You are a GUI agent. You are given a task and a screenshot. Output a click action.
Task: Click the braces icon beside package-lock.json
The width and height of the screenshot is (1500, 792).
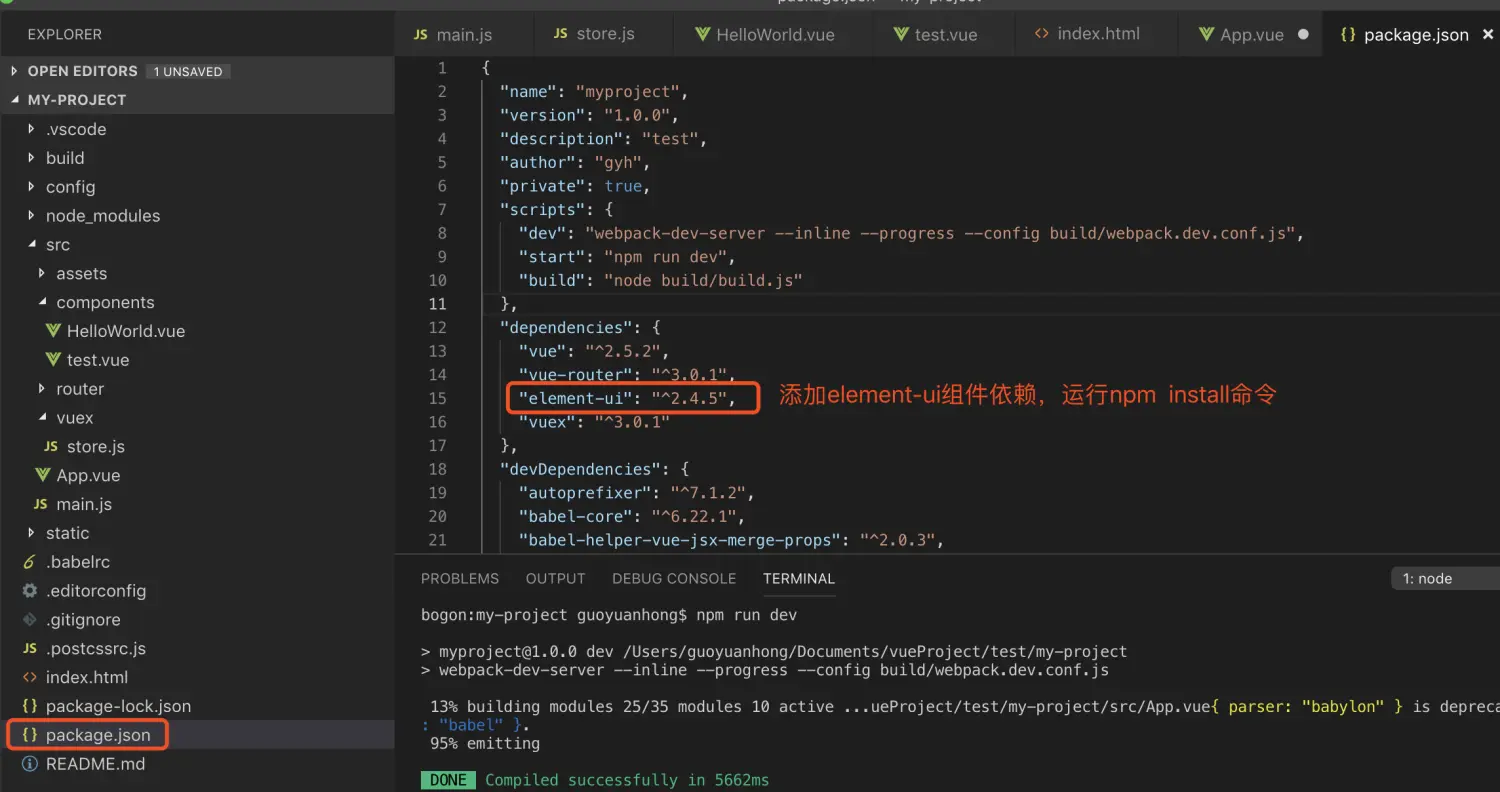pyautogui.click(x=30, y=706)
